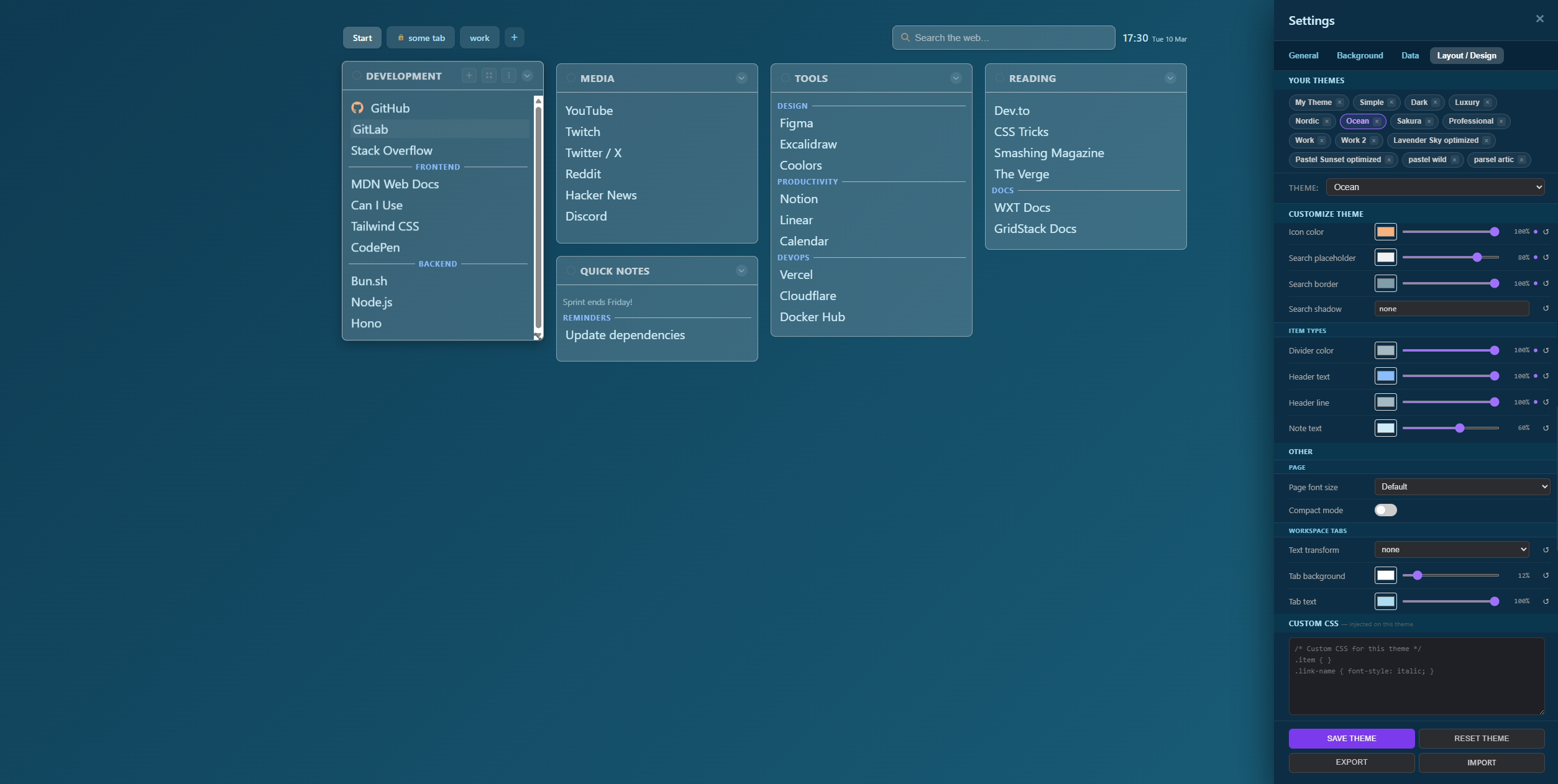Open the Theme selection dropdown showing Ocean
The width and height of the screenshot is (1558, 784).
click(1436, 187)
